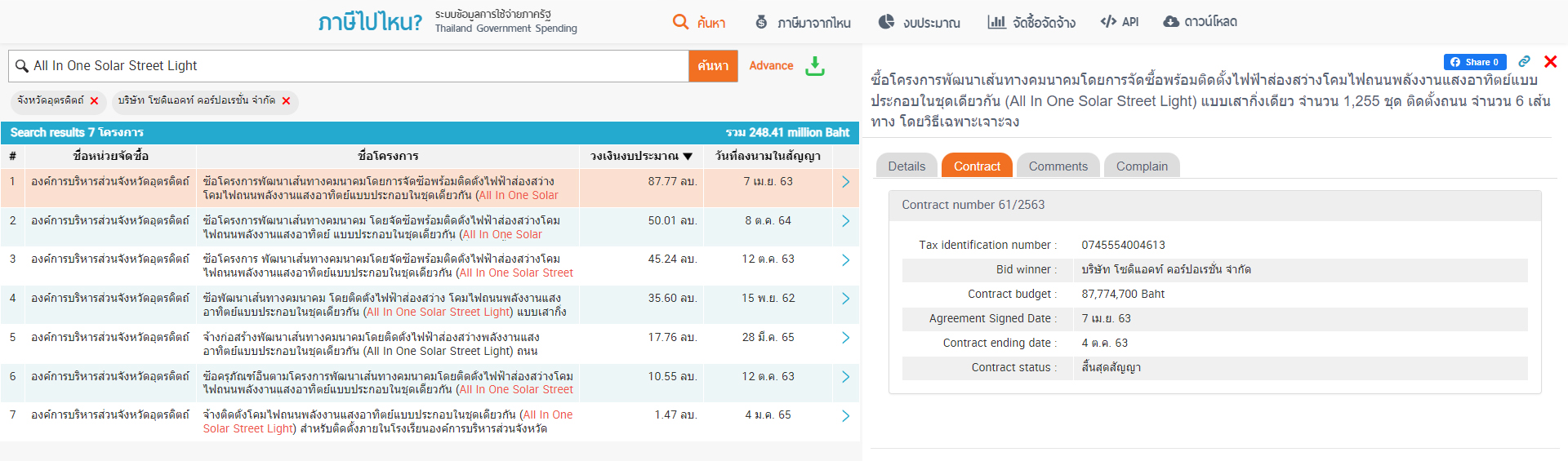Click in the search input field
This screenshot has height=461, width=1568.
click(351, 66)
